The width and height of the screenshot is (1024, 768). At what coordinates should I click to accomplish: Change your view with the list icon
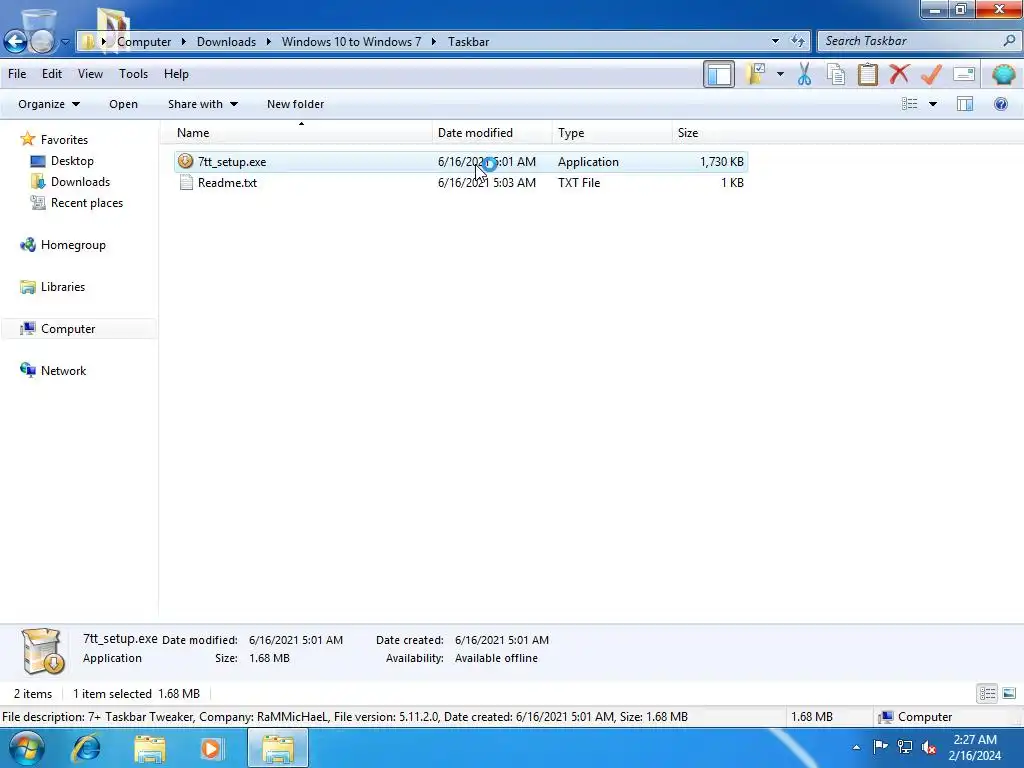910,104
